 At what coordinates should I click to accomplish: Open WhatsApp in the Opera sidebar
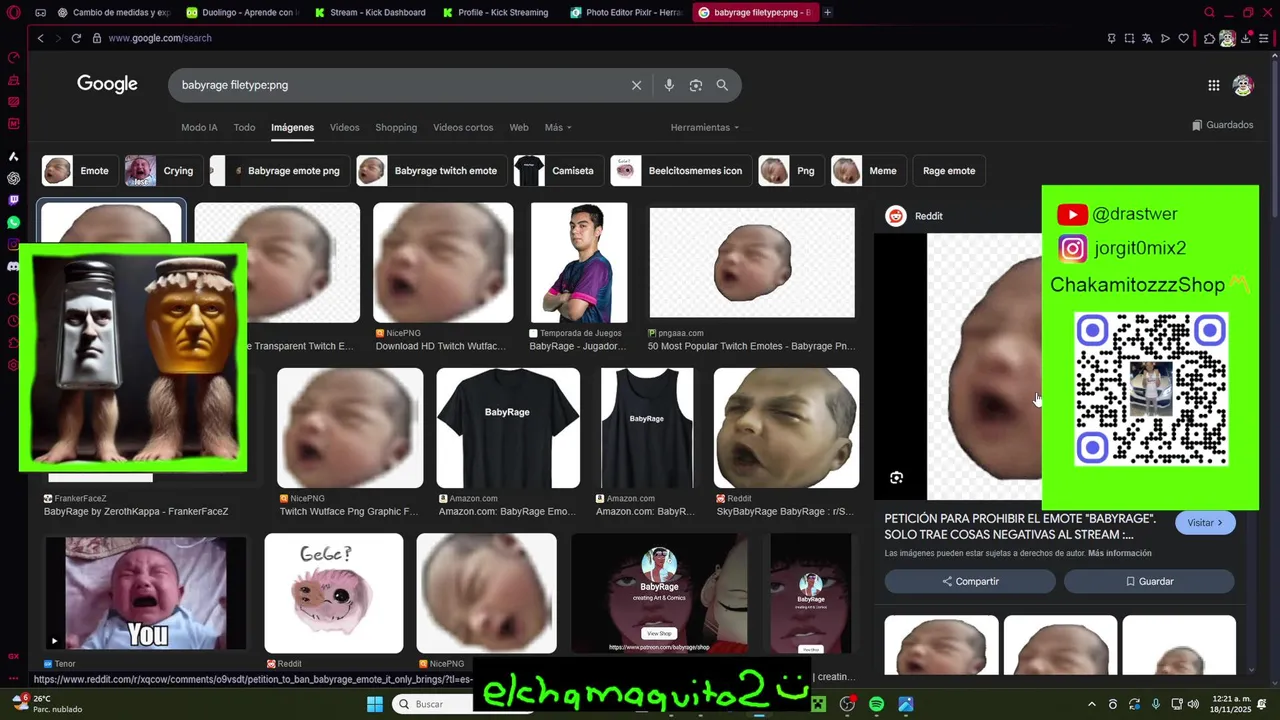[x=13, y=222]
